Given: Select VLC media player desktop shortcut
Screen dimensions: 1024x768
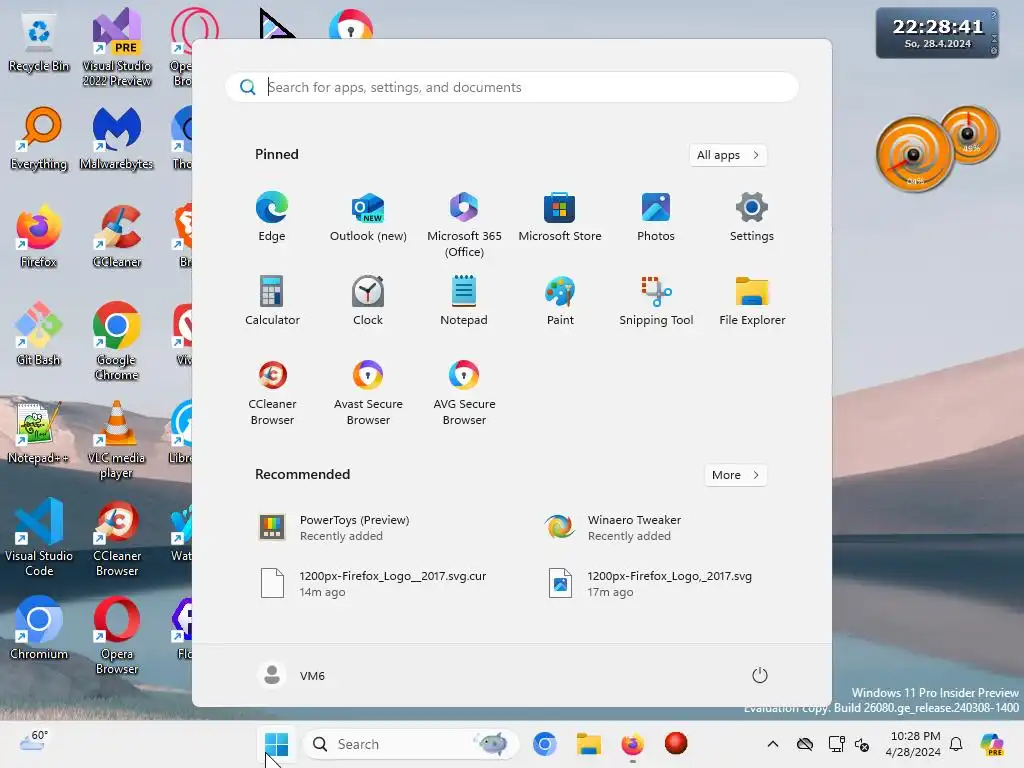Looking at the screenshot, I should pyautogui.click(x=117, y=440).
